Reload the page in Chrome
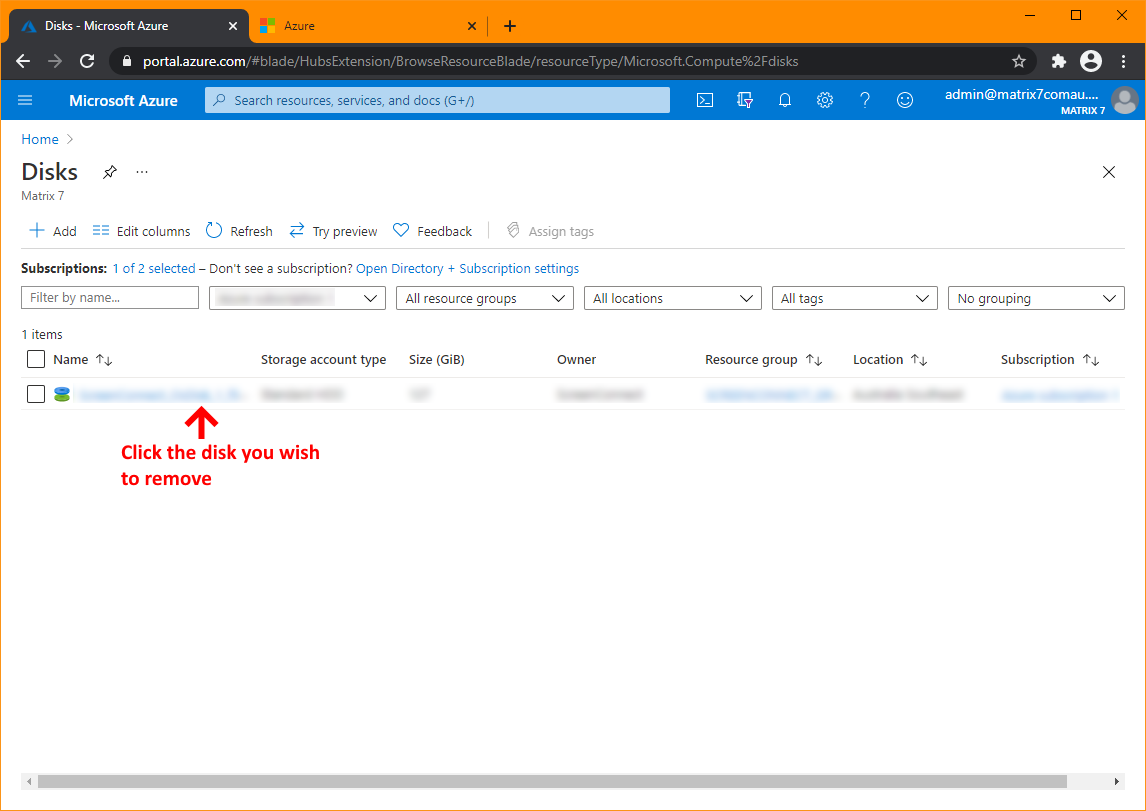This screenshot has height=811, width=1146. coord(87,61)
